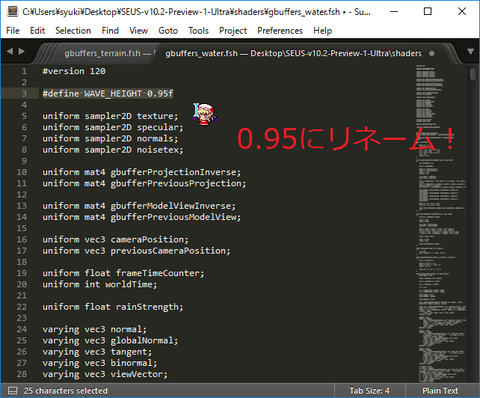Click 'gbufferModelViewInverse' line

[139, 206]
